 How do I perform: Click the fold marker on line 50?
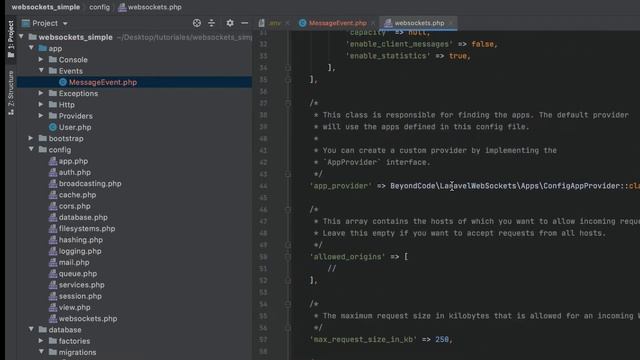click(x=288, y=257)
